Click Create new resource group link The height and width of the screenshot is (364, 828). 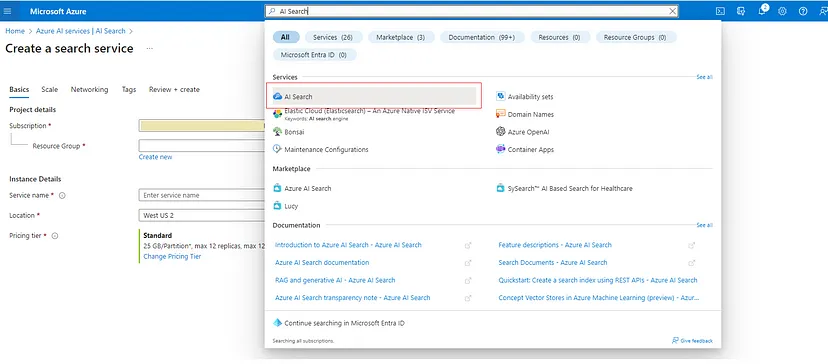(x=155, y=157)
